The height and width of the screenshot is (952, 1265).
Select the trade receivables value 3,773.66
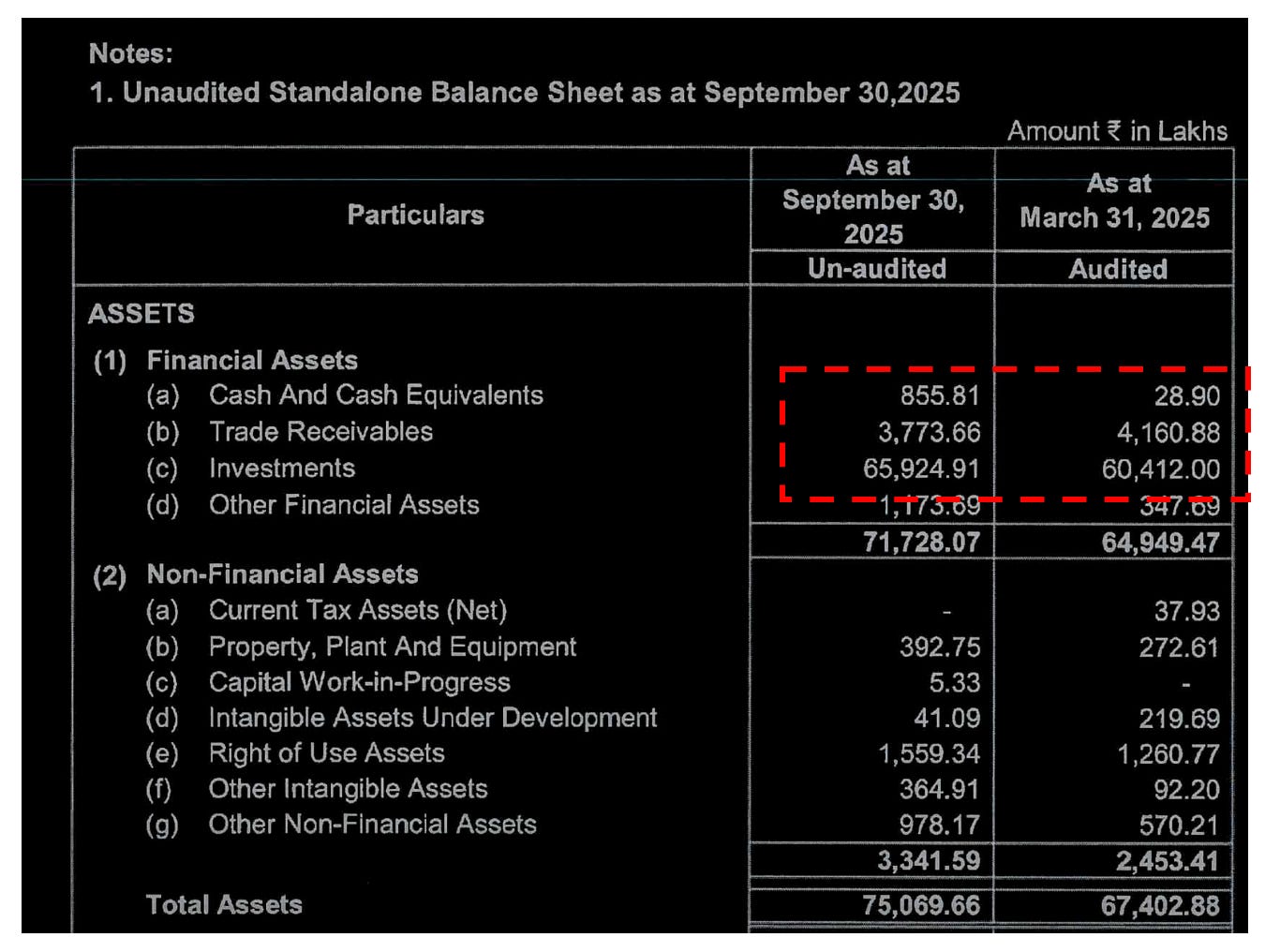click(x=929, y=432)
